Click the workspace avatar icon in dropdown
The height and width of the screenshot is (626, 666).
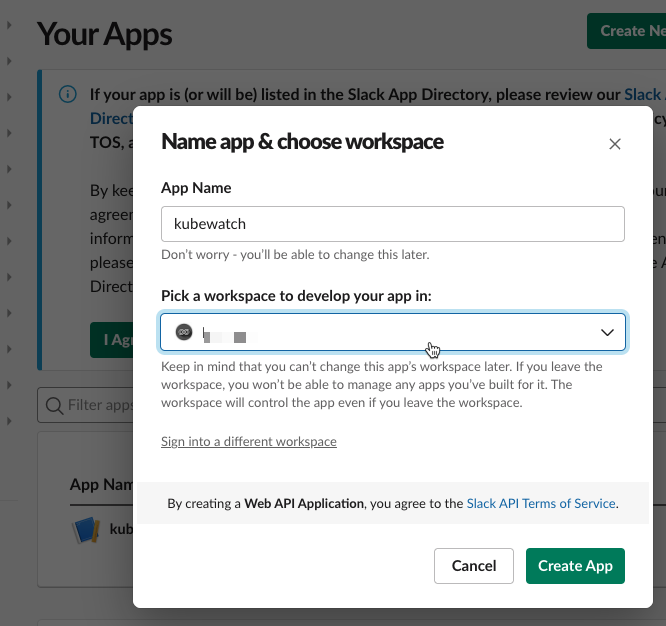click(184, 332)
